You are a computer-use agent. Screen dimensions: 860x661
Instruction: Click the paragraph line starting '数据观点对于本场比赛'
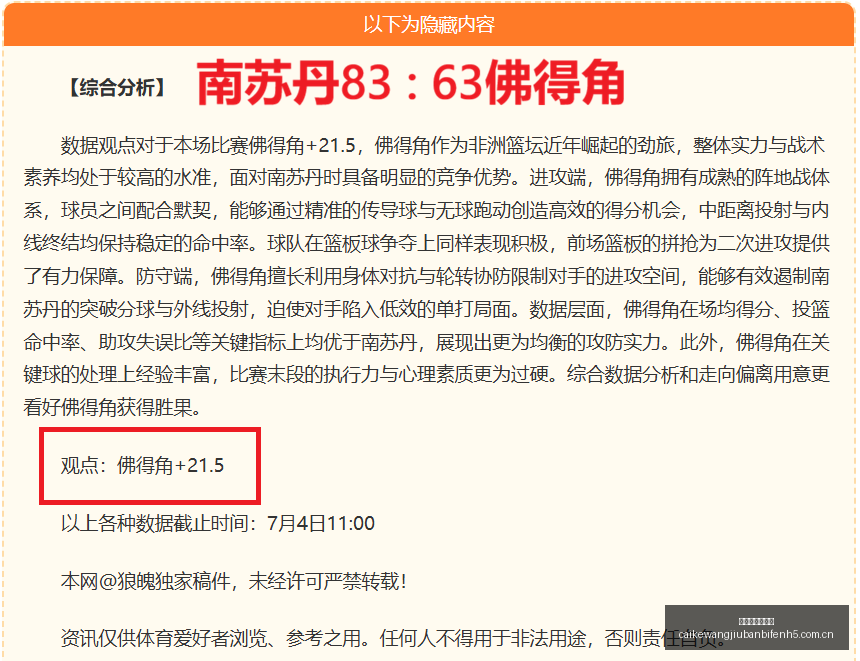click(x=443, y=145)
